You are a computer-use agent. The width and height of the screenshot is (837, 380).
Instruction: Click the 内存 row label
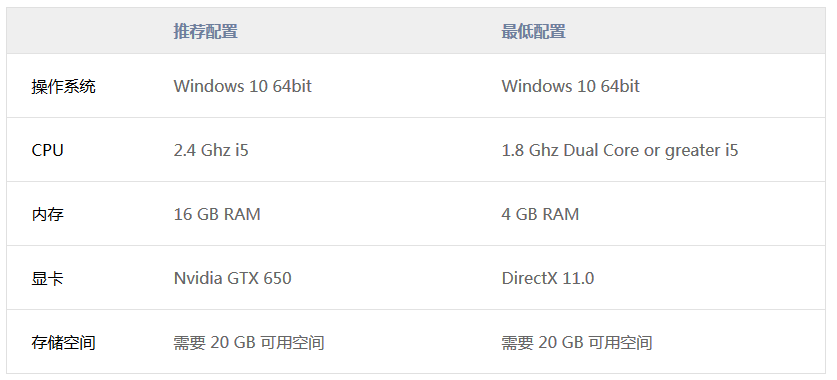[48, 215]
